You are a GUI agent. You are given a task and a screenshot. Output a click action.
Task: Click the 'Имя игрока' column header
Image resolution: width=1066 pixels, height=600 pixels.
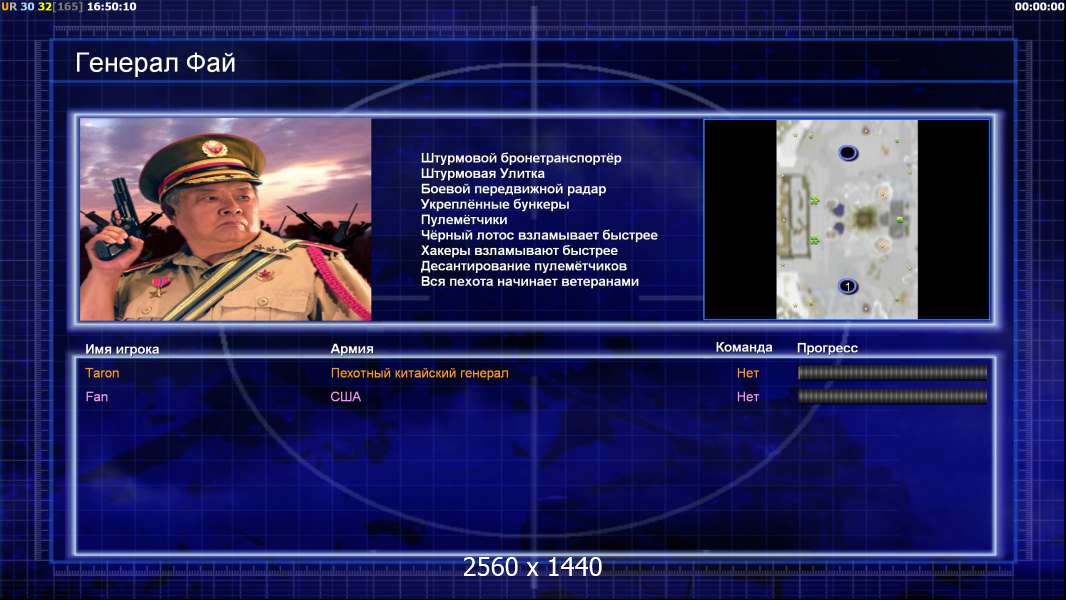click(x=122, y=349)
